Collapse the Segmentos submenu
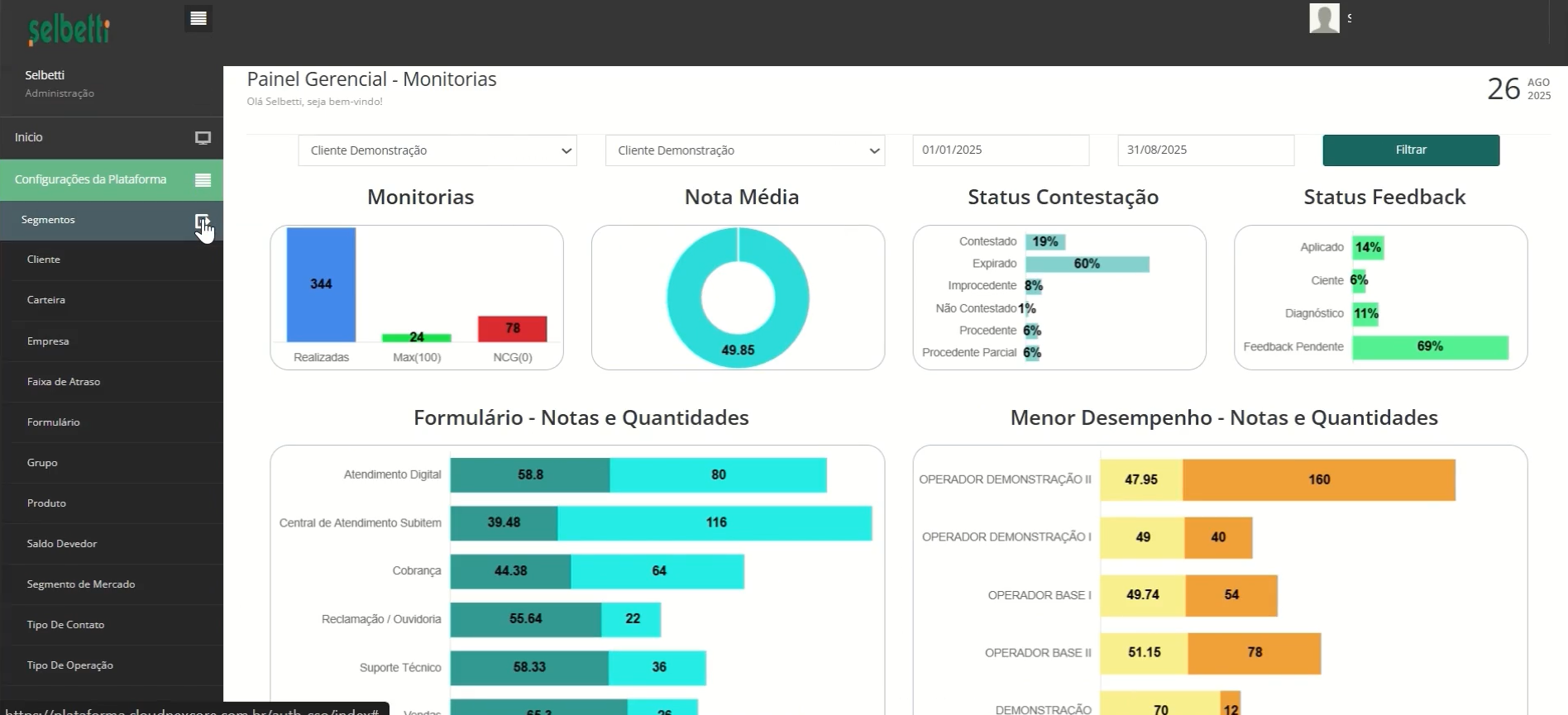Viewport: 1568px width, 715px height. click(x=48, y=220)
